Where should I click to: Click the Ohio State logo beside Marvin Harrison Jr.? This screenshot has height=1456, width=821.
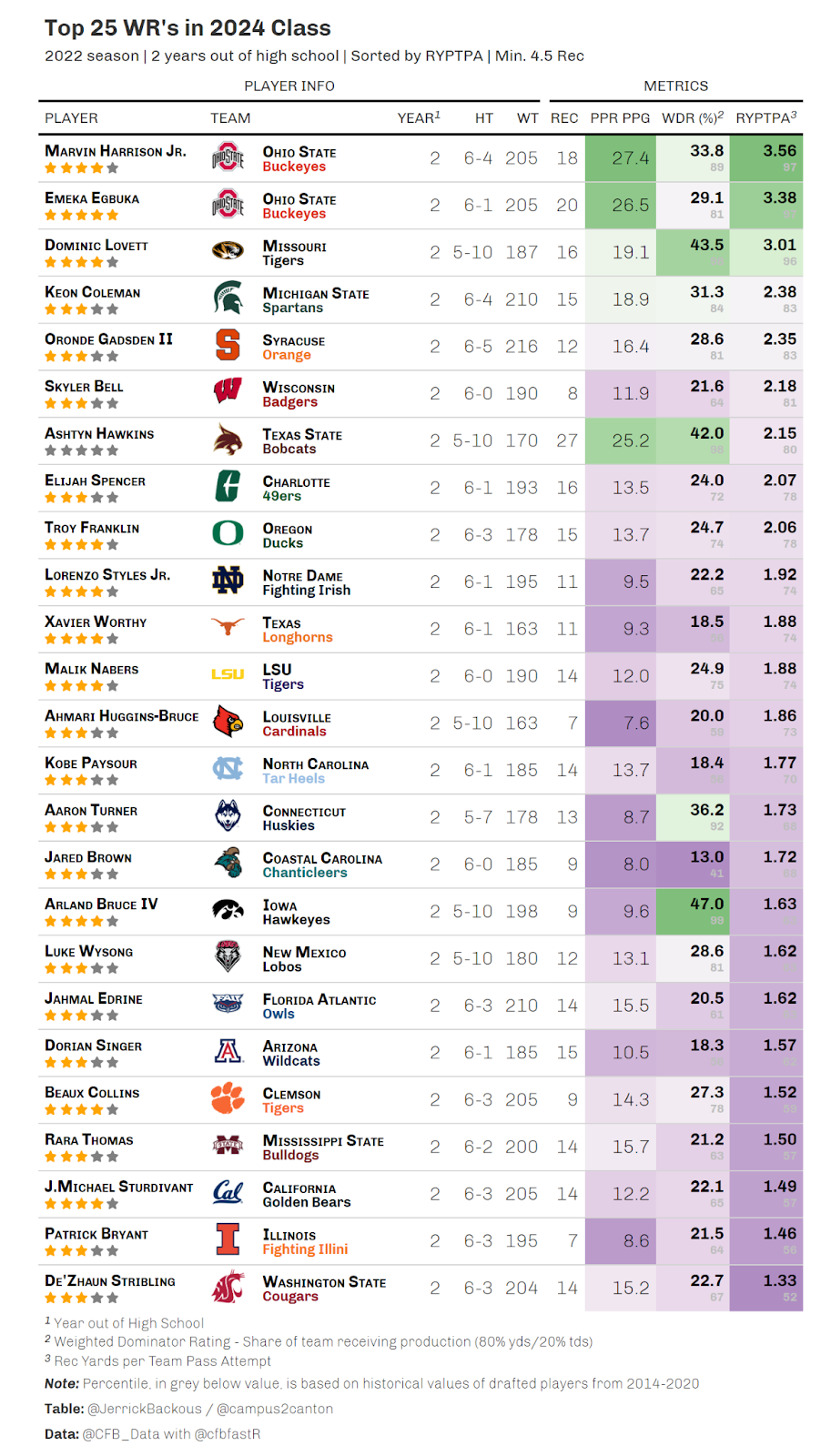[228, 158]
